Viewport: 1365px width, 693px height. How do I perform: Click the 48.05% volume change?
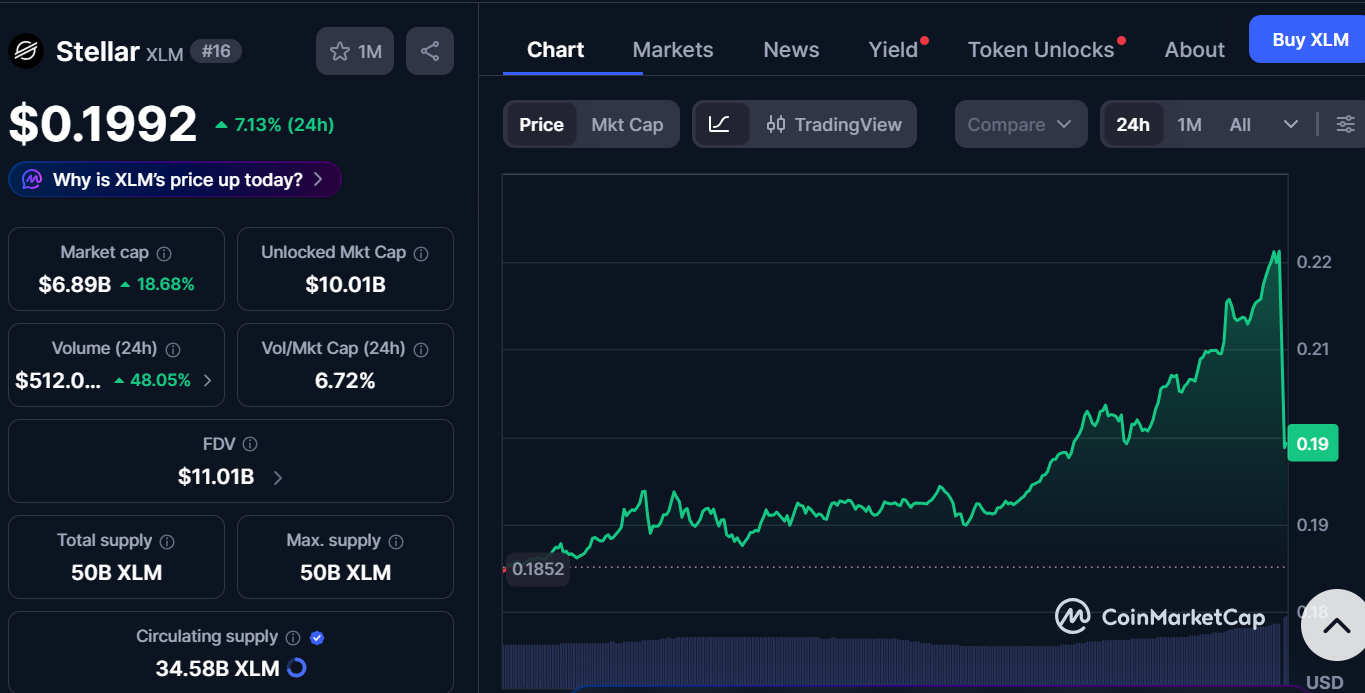pos(153,380)
